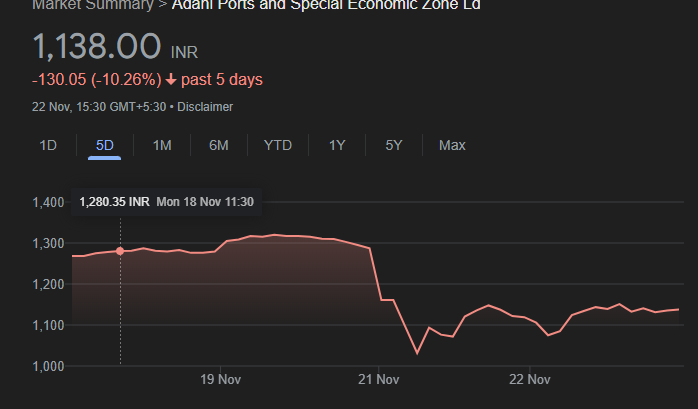This screenshot has width=698, height=409.
Task: Select the 6M time range
Action: point(219,145)
